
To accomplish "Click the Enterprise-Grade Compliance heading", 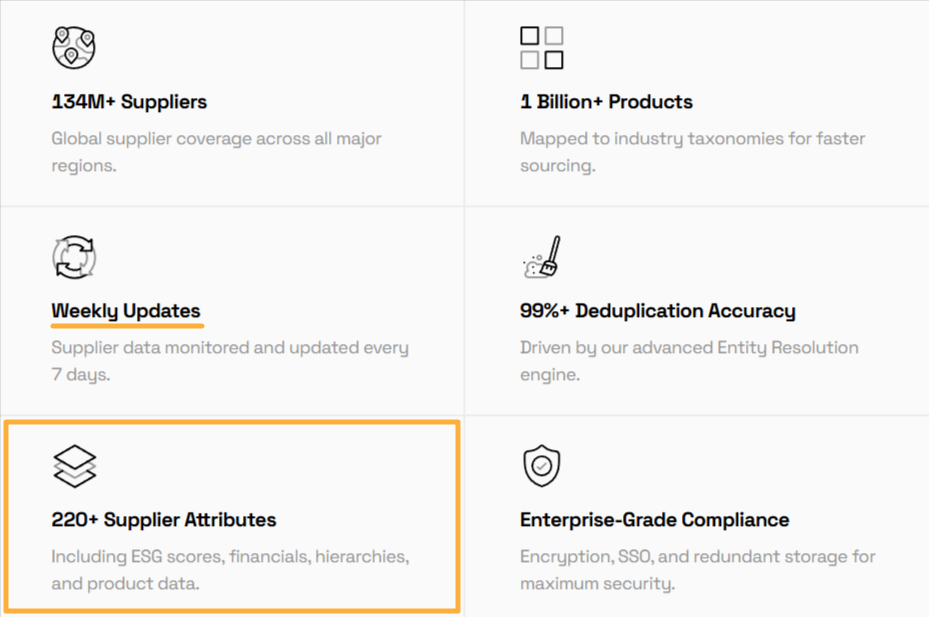I will (655, 520).
